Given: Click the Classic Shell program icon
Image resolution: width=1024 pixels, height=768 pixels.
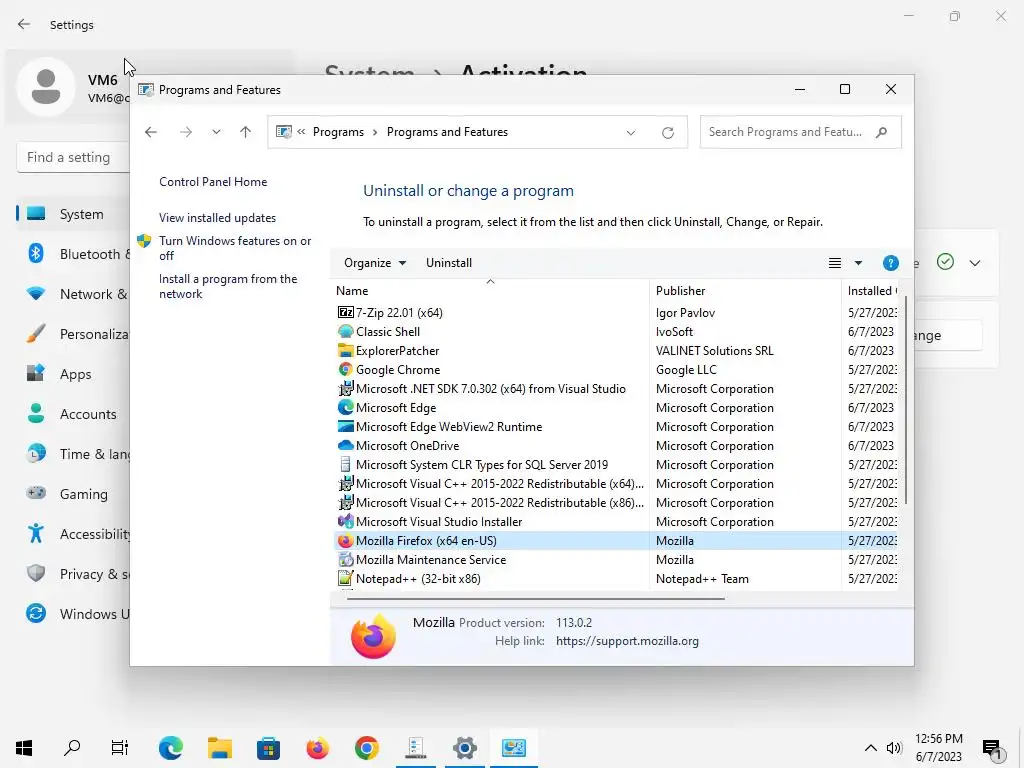Looking at the screenshot, I should click(345, 332).
